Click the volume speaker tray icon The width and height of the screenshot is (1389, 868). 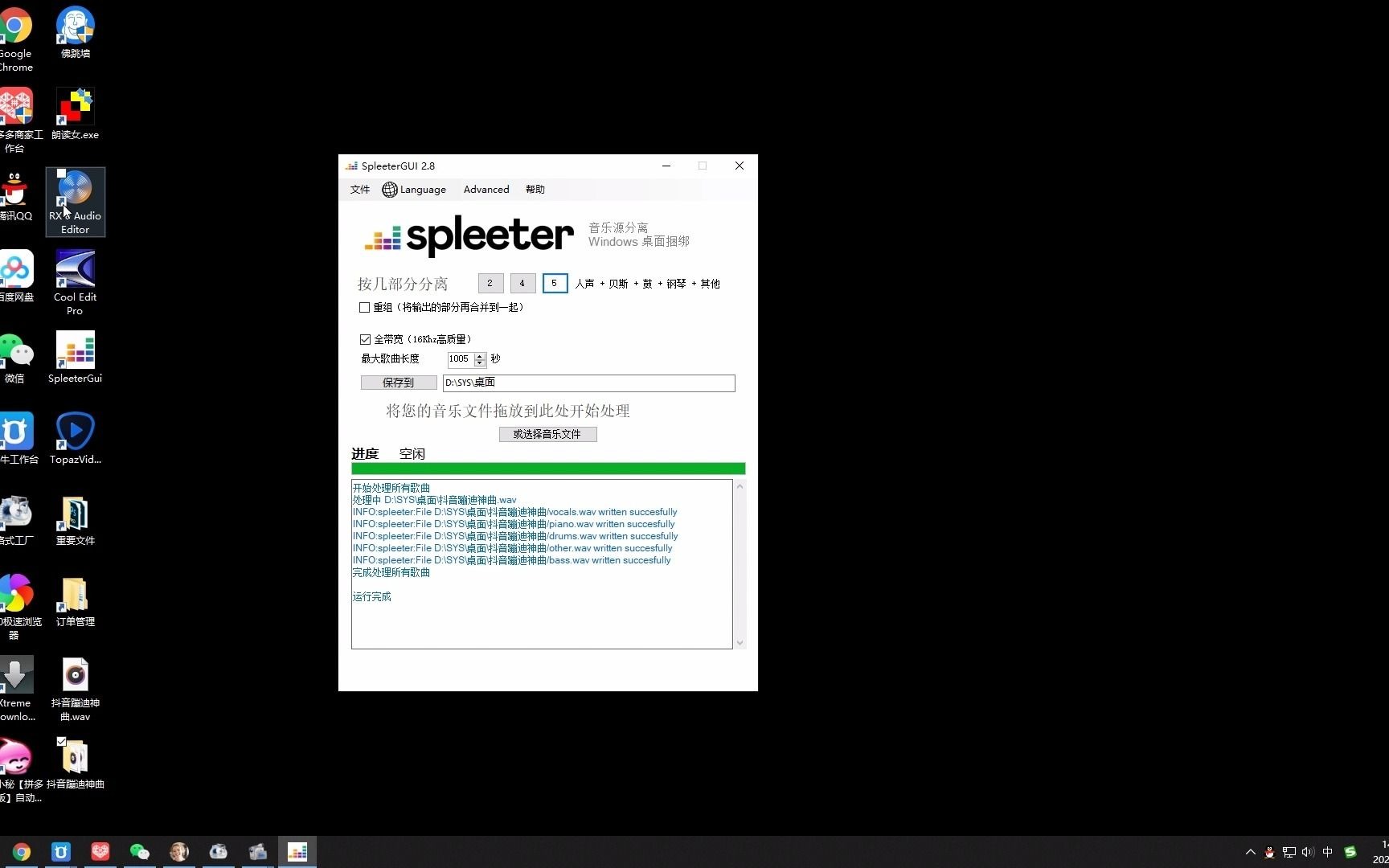1308,852
